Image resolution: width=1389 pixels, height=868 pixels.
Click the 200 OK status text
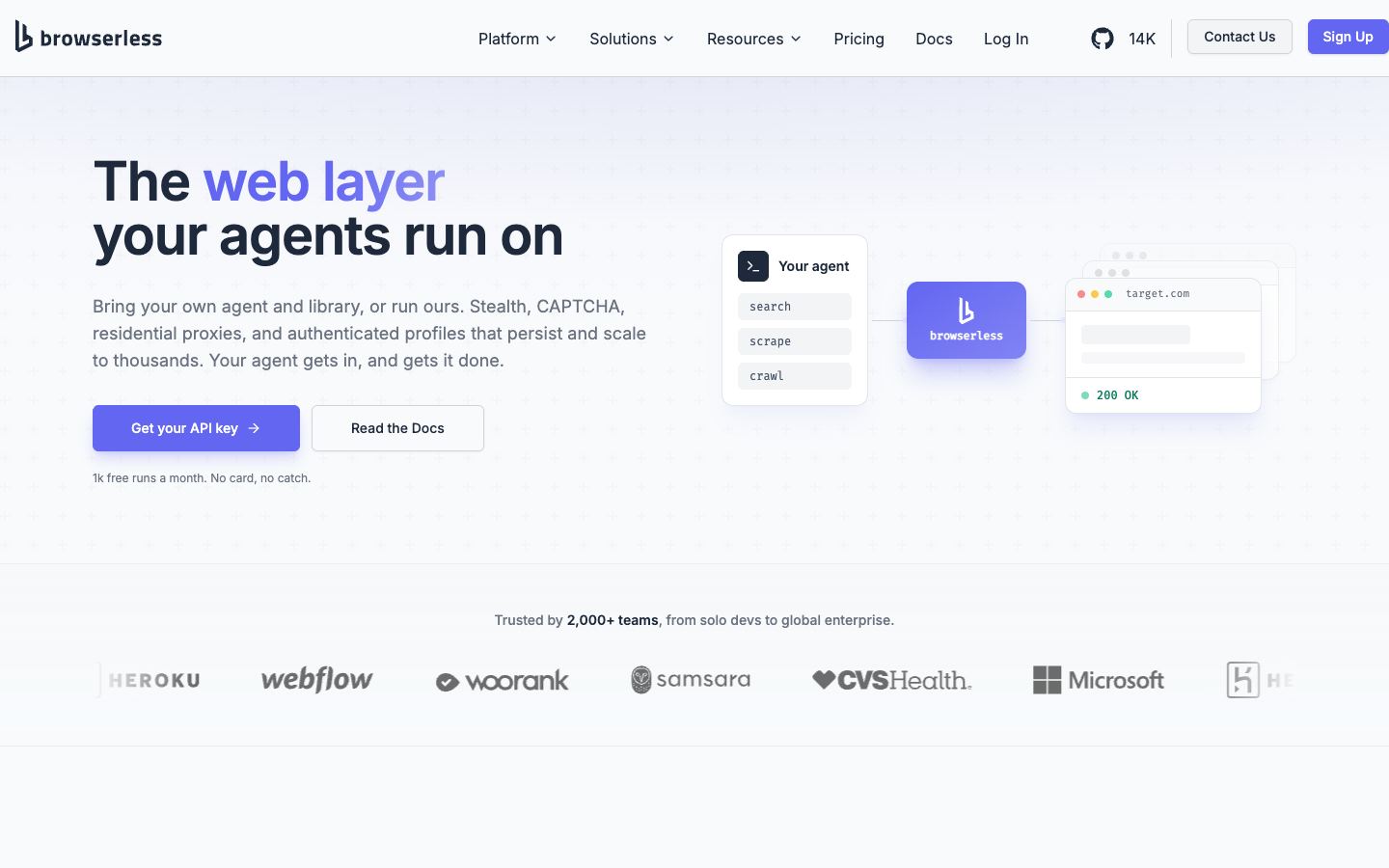pos(1117,395)
